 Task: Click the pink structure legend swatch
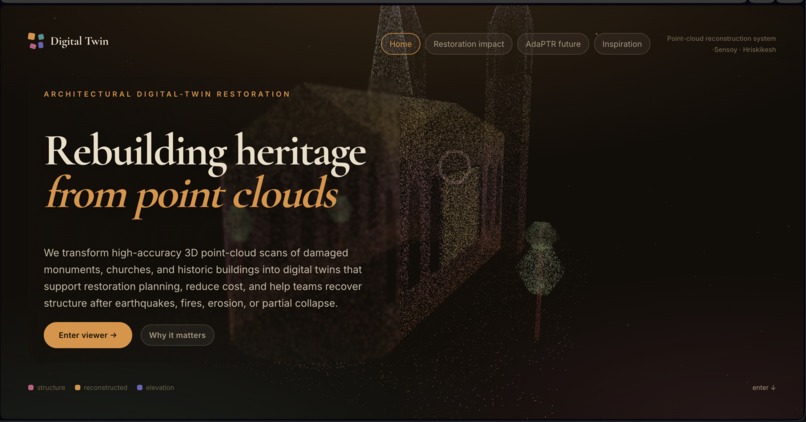click(31, 388)
